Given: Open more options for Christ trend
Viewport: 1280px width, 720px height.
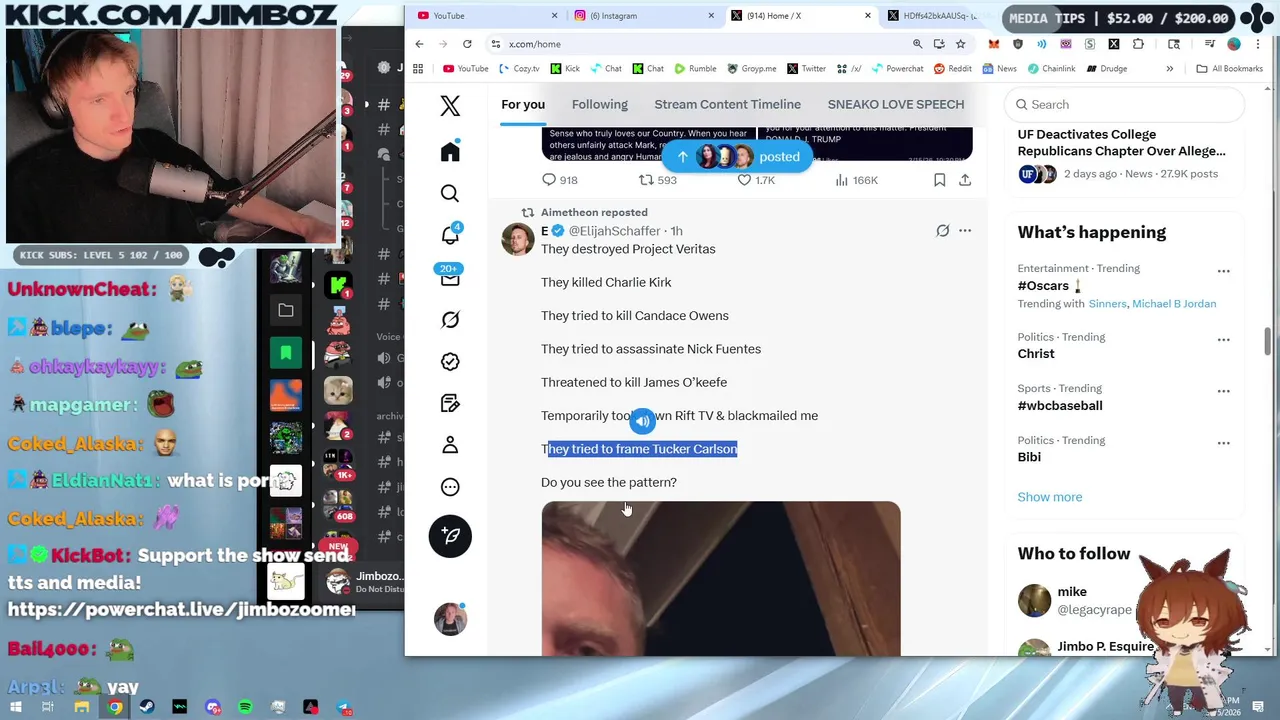Looking at the screenshot, I should pos(1223,340).
